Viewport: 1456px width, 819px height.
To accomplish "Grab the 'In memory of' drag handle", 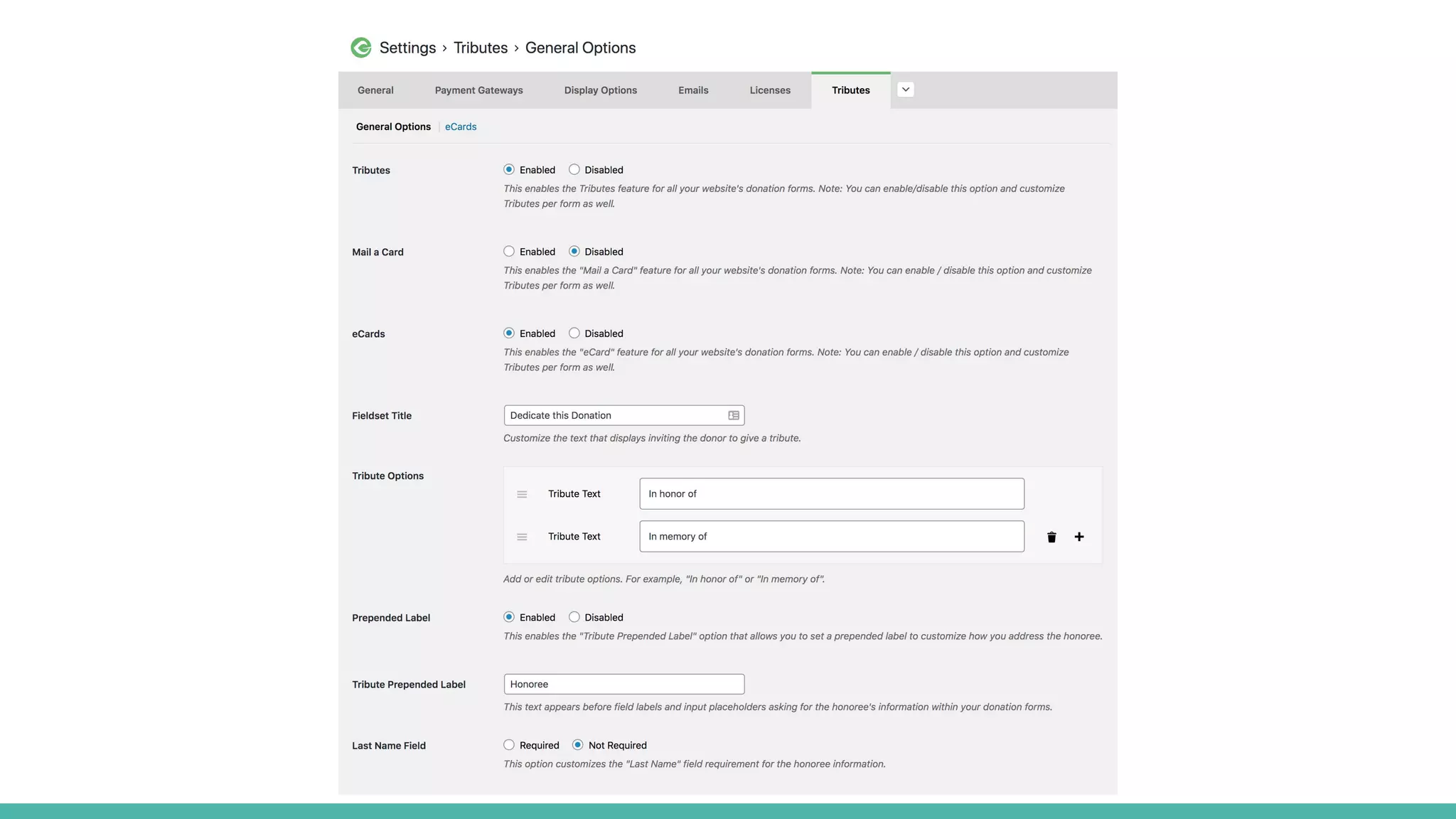I will click(x=522, y=537).
